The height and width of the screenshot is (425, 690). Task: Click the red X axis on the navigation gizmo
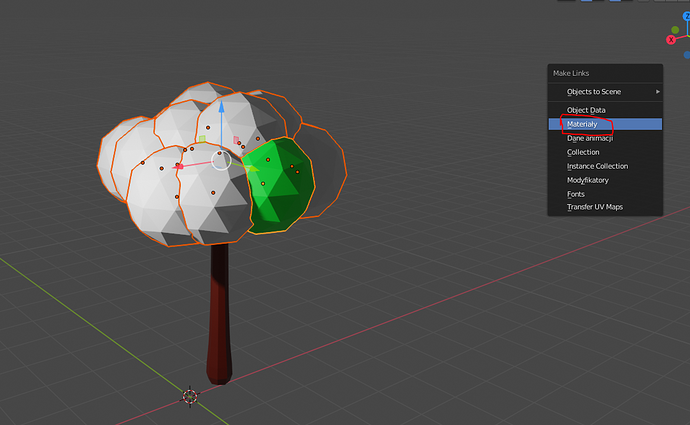click(x=671, y=40)
